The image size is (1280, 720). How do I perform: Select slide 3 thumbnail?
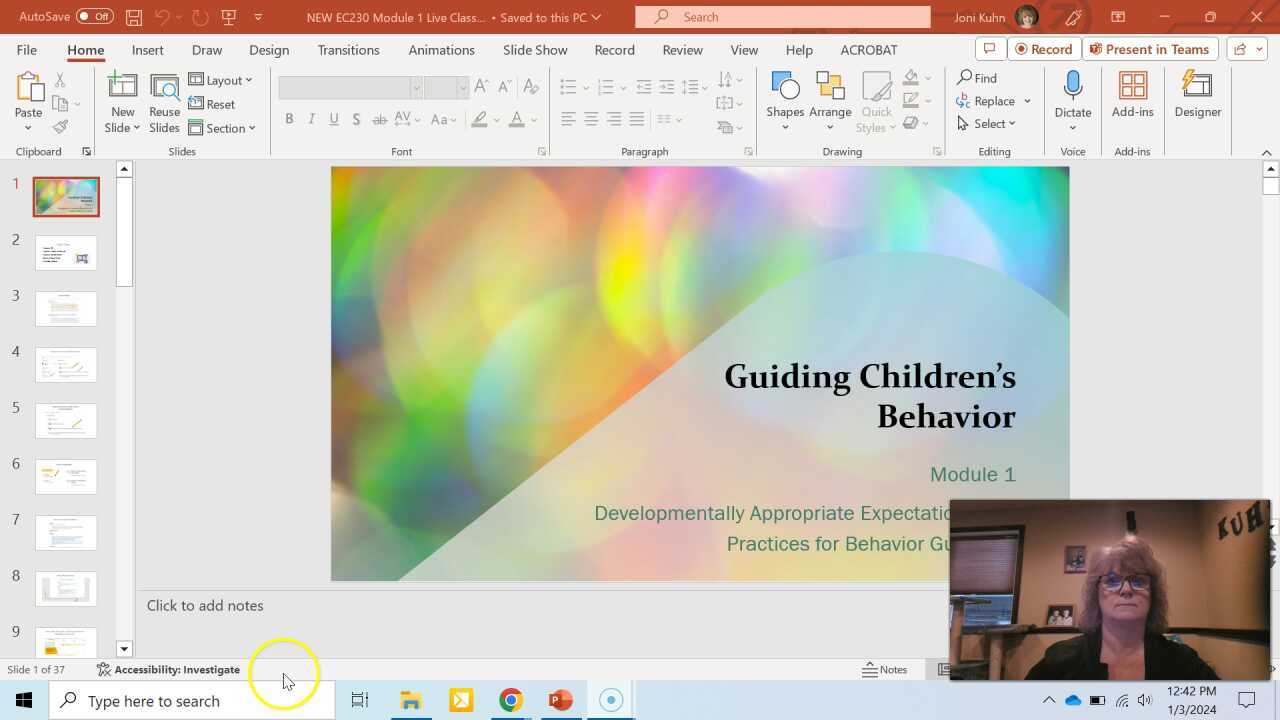(65, 309)
